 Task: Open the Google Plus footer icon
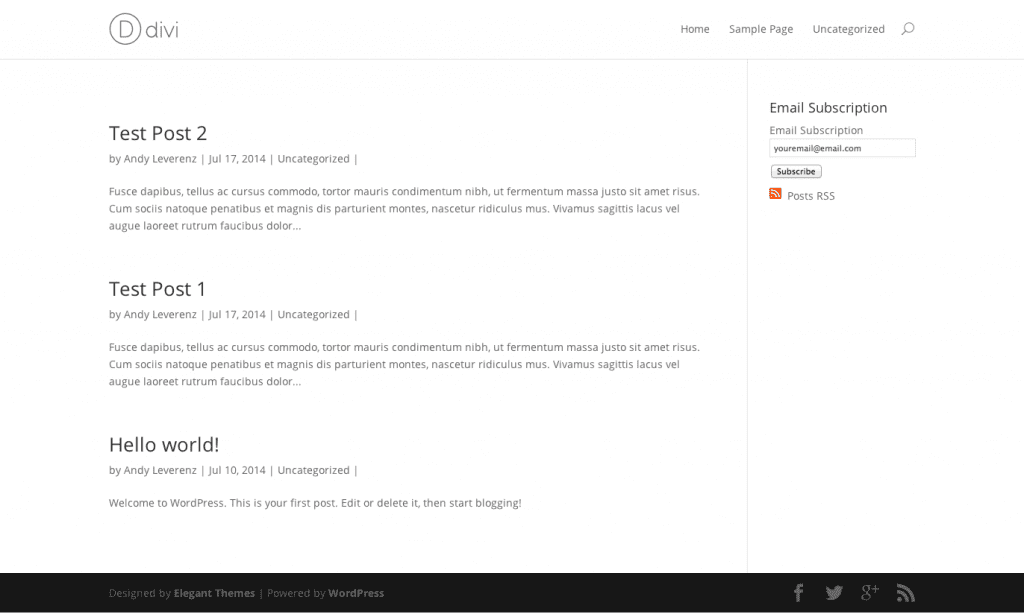(x=870, y=593)
